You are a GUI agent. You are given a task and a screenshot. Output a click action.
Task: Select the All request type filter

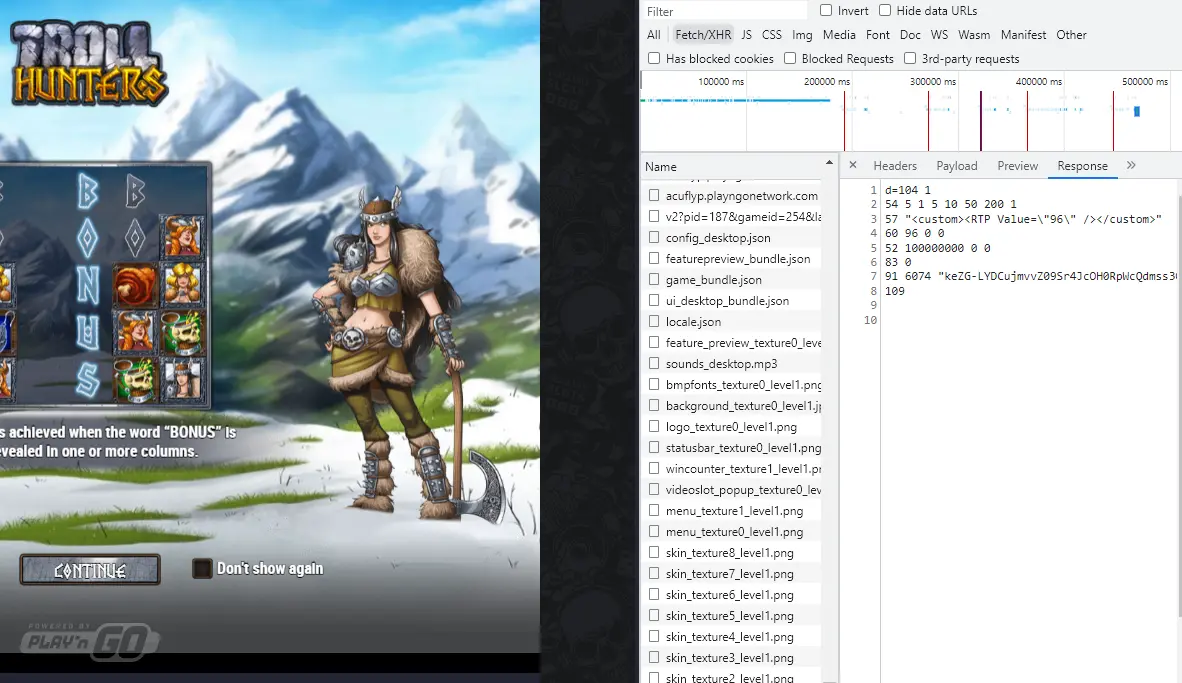pos(654,35)
